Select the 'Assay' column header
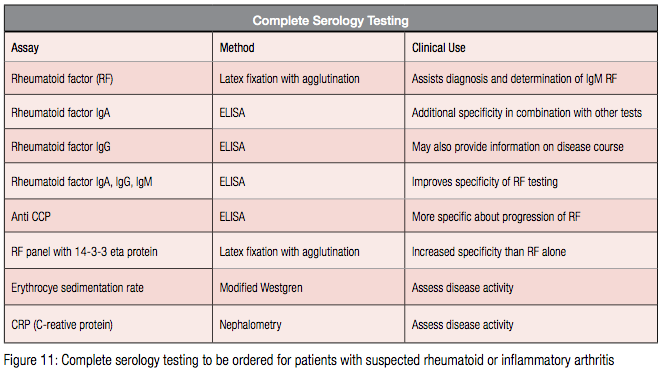The image size is (662, 376). click(x=25, y=48)
